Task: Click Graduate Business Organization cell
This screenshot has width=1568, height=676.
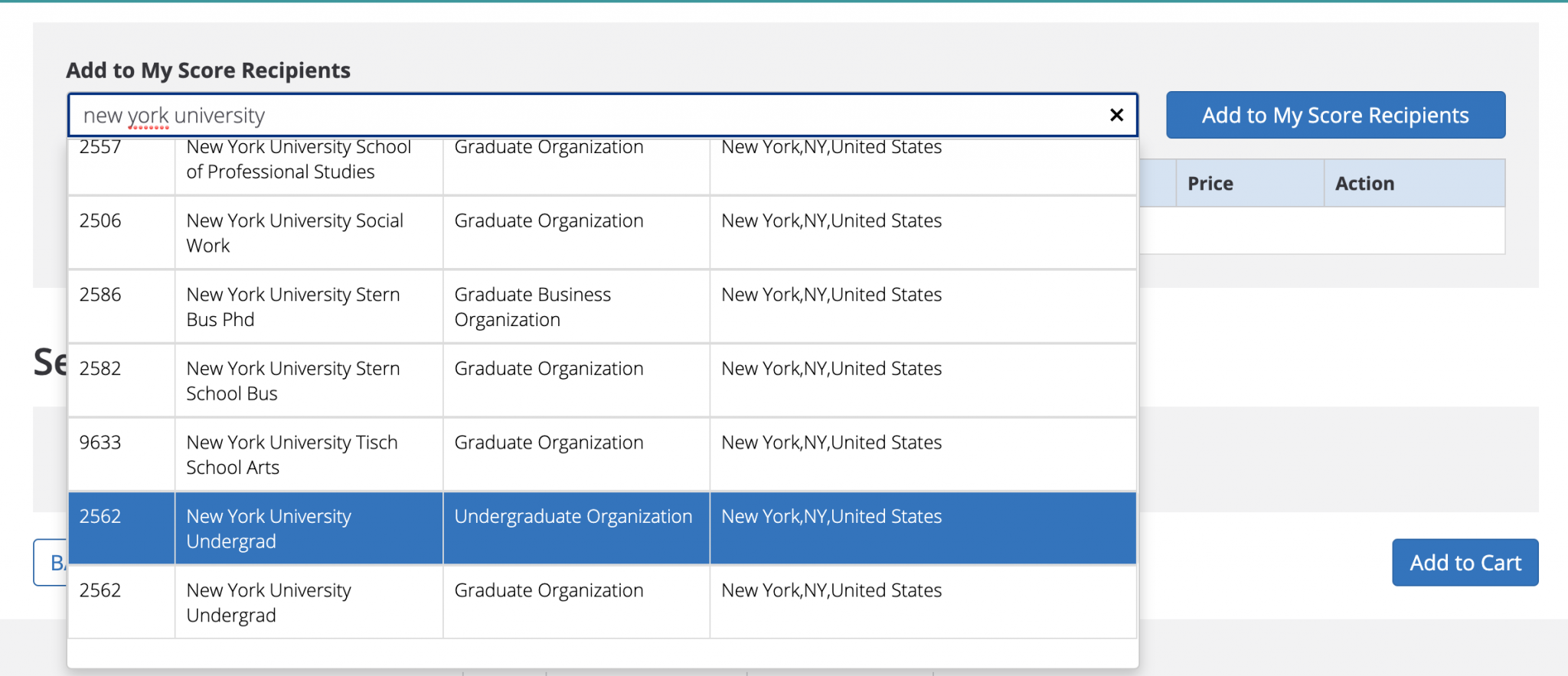Action: tap(533, 307)
